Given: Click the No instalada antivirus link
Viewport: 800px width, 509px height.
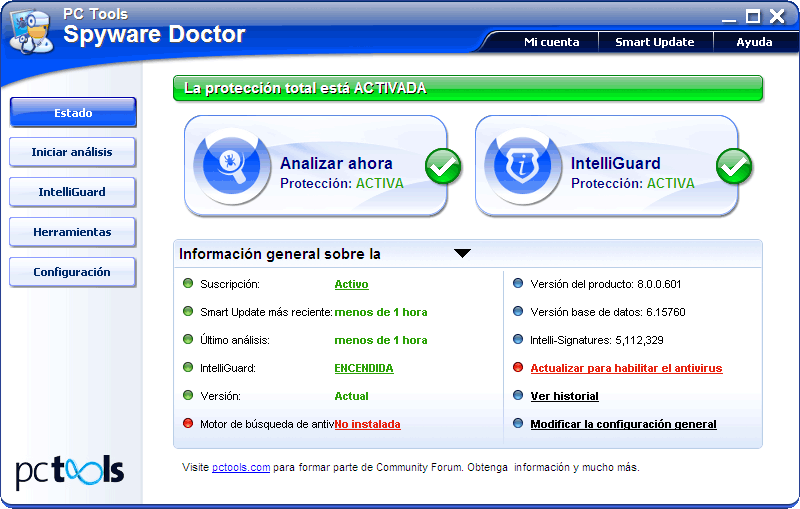Looking at the screenshot, I should point(367,424).
